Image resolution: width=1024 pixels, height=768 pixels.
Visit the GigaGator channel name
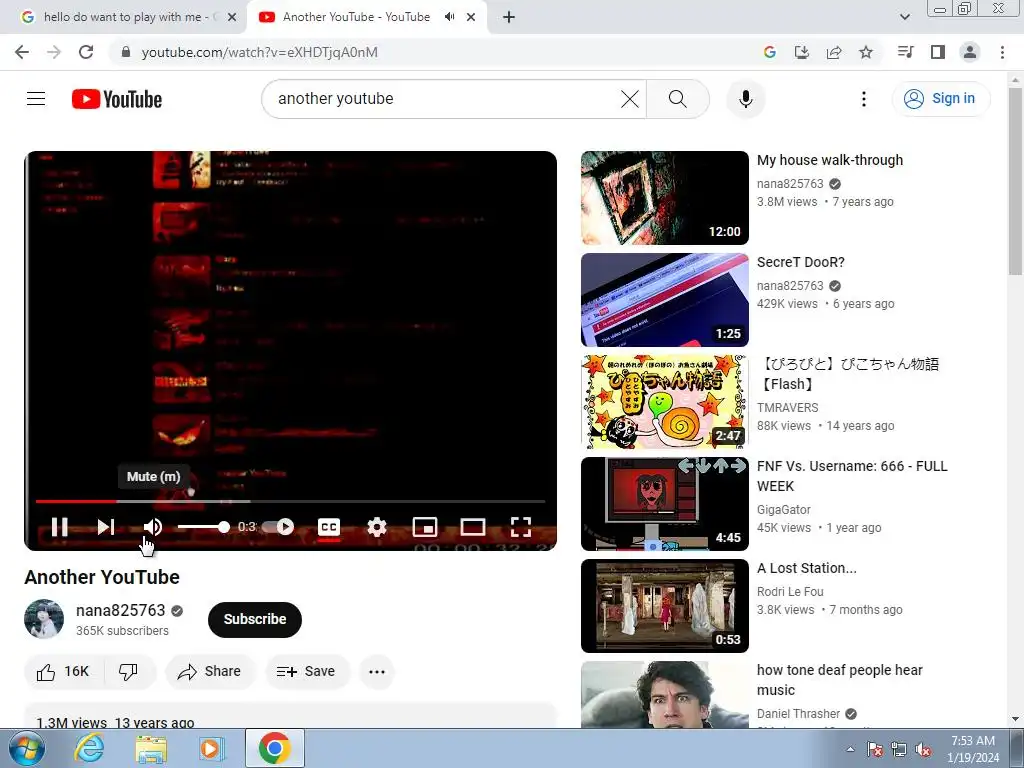[784, 509]
